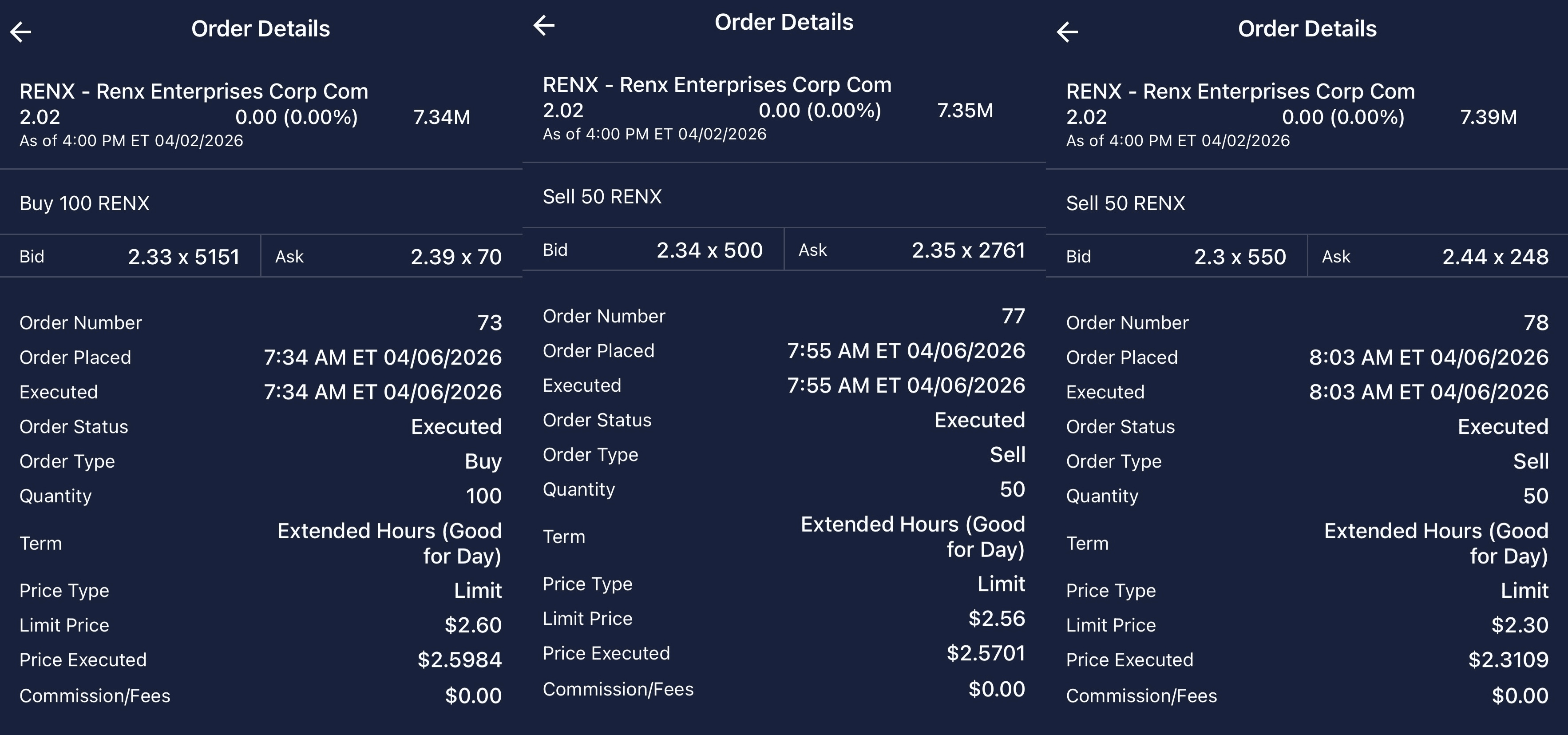The height and width of the screenshot is (735, 1568).
Task: Click the 8:03 AM Order Placed timestamp
Action: (x=1429, y=358)
